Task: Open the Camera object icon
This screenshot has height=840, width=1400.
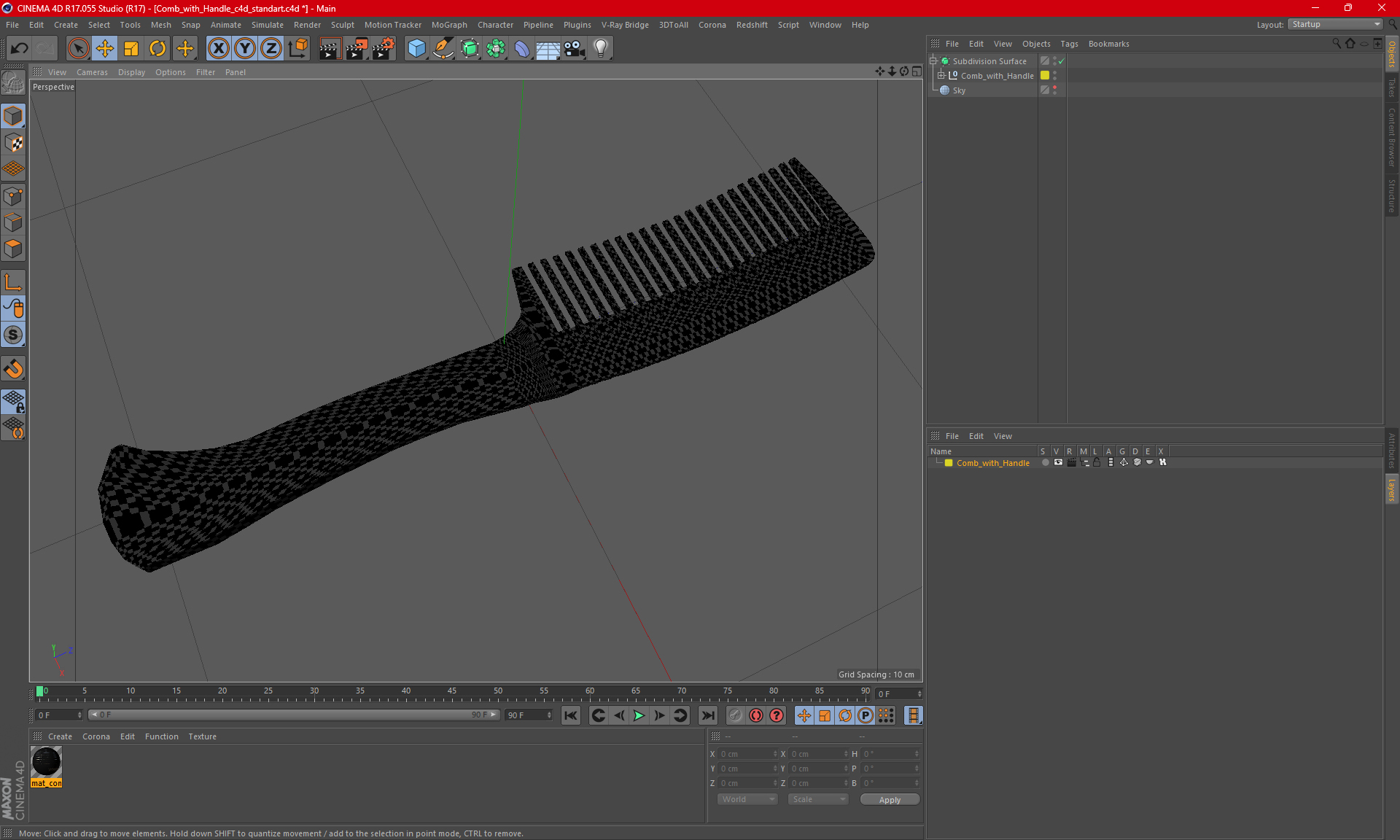Action: click(574, 49)
